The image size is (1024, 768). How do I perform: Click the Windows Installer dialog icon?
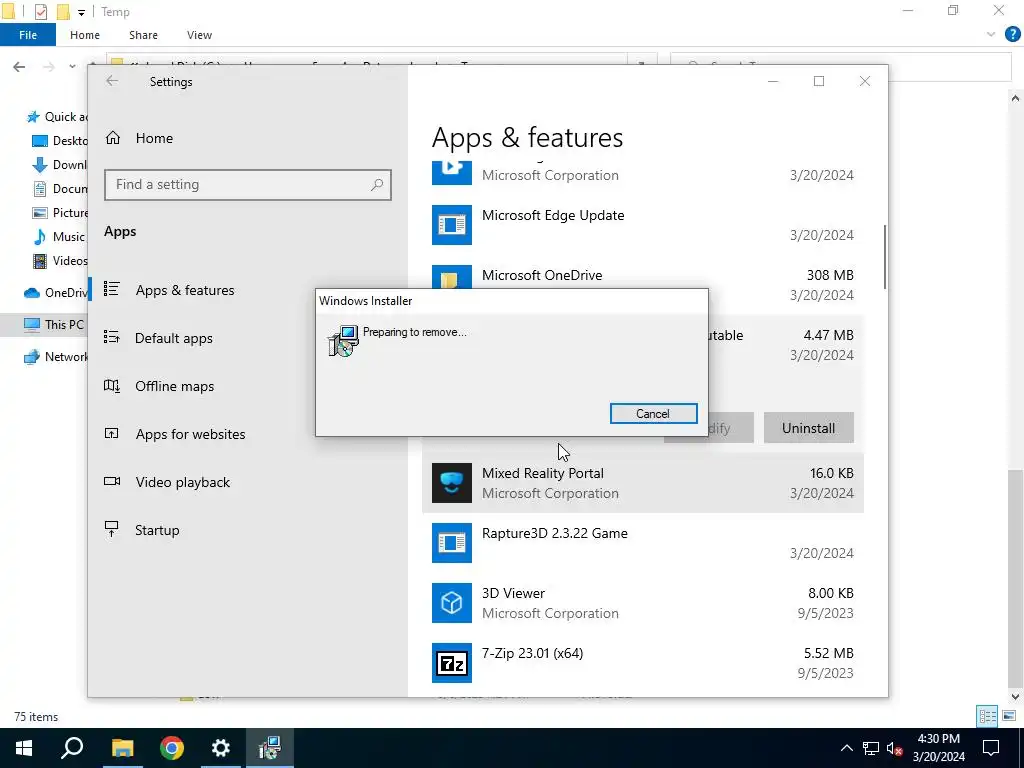point(344,341)
